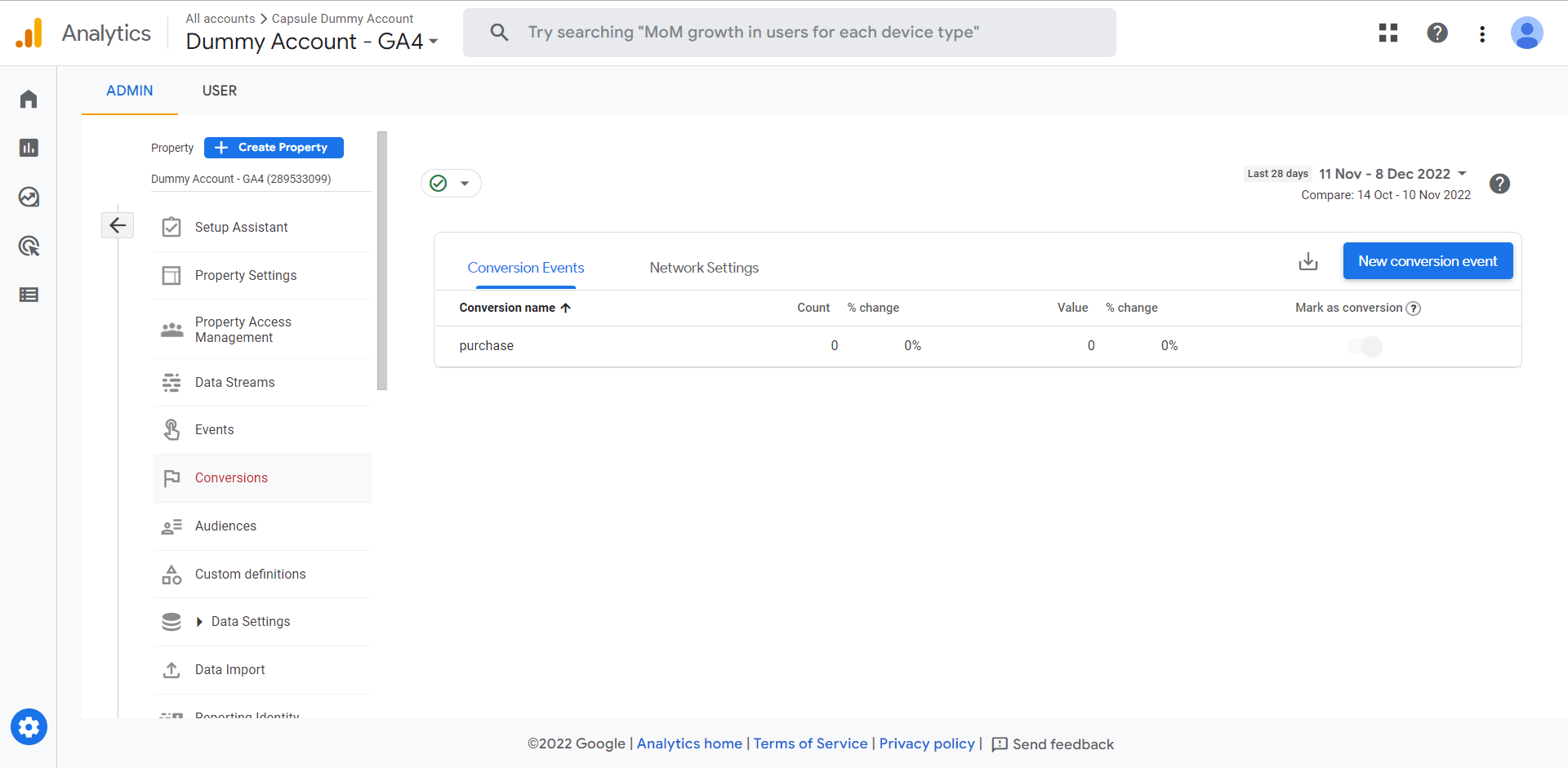Click the Compare: 14 Oct - 10 Nov 2022 text
1568x768 pixels.
coord(1386,195)
